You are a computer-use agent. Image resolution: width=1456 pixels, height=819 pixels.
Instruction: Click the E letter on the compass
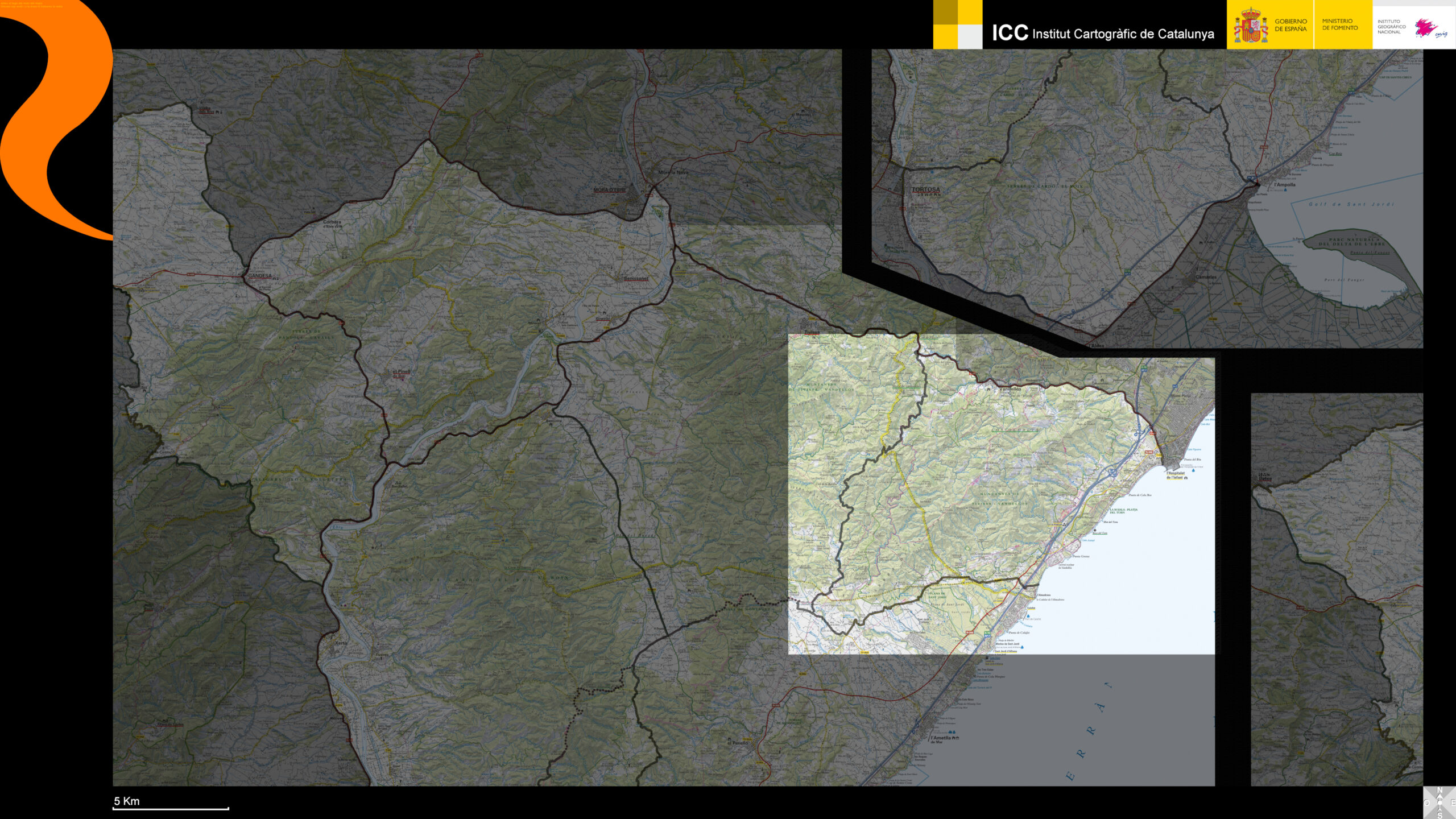[1453, 803]
